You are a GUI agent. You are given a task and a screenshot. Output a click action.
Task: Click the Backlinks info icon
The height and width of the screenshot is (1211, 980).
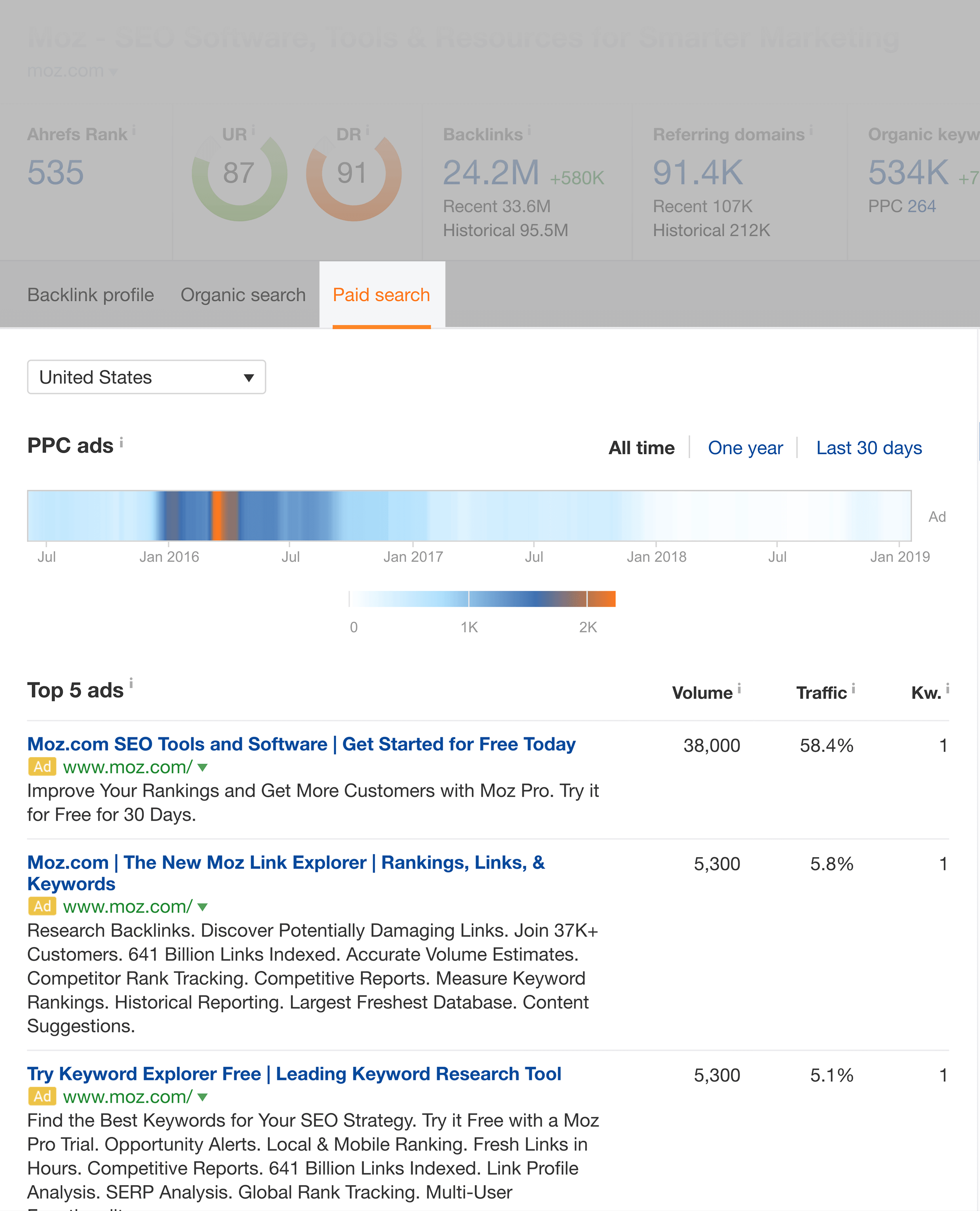point(529,130)
